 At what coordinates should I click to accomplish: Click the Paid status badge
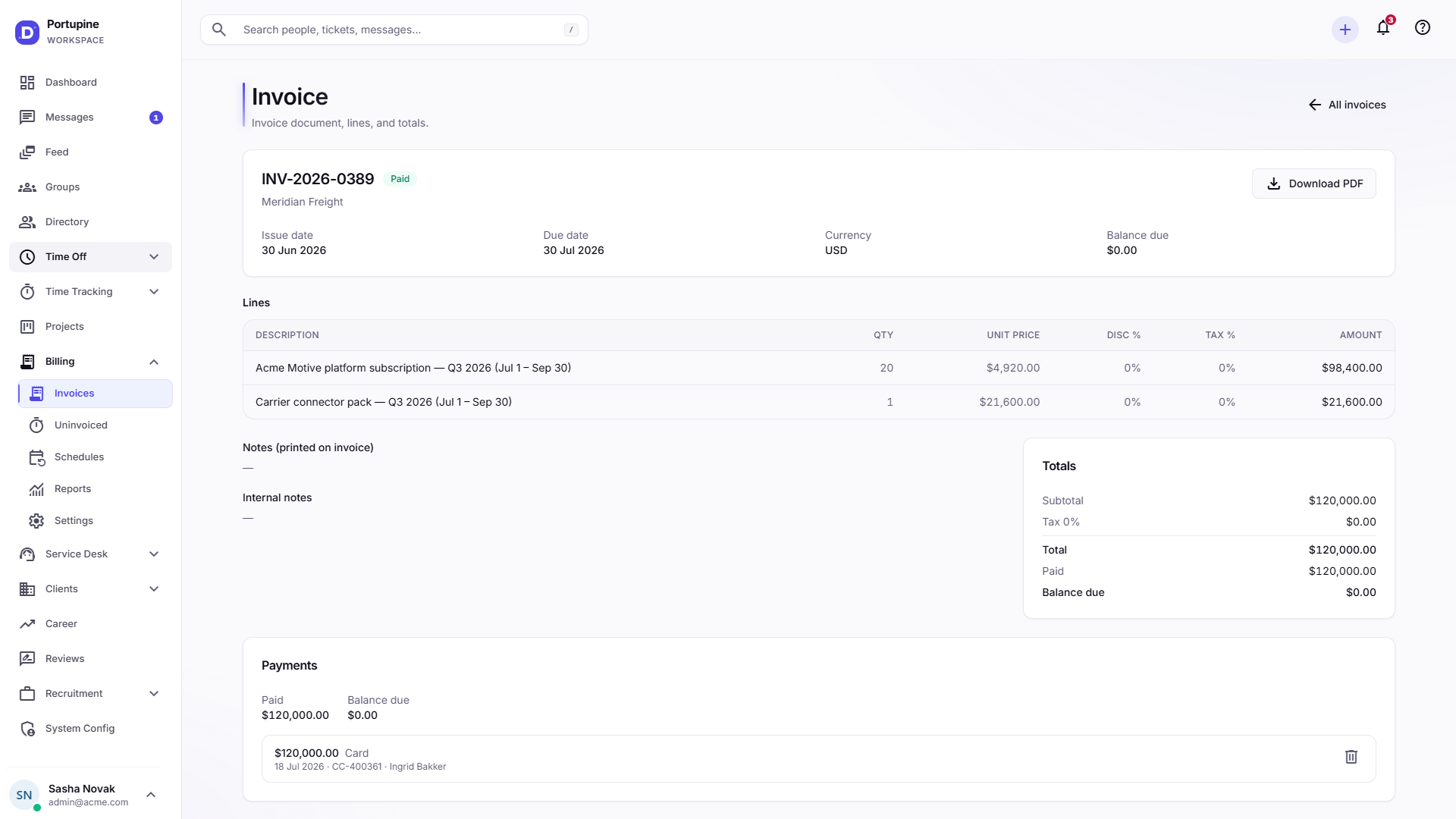tap(400, 179)
